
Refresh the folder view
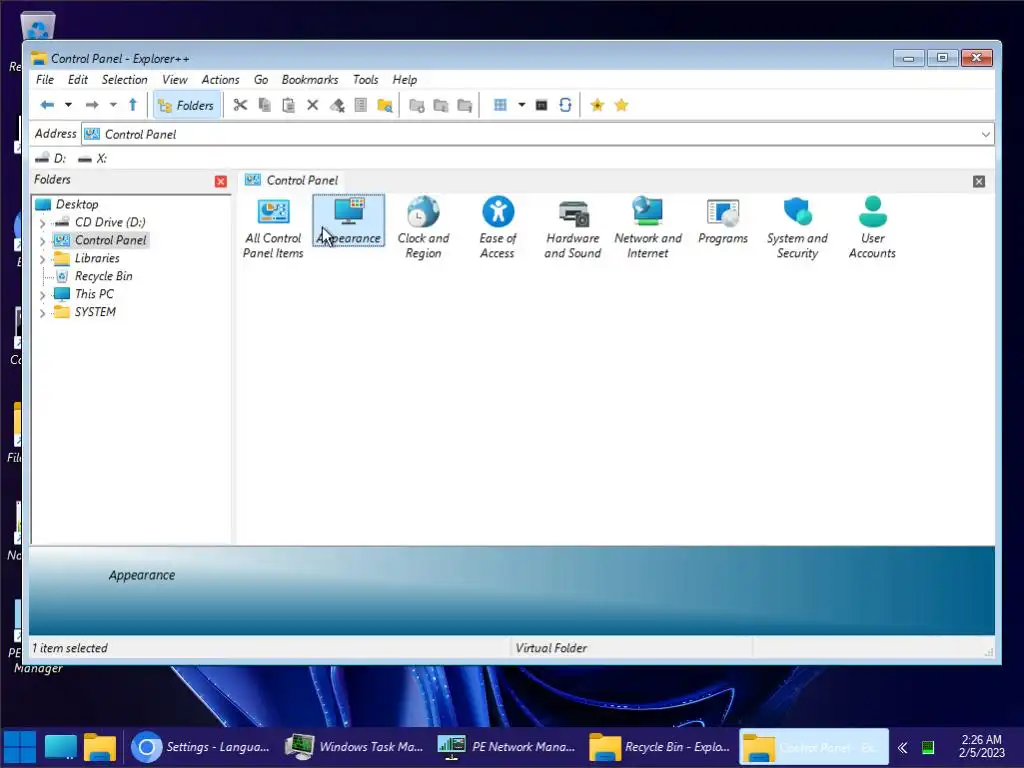566,105
